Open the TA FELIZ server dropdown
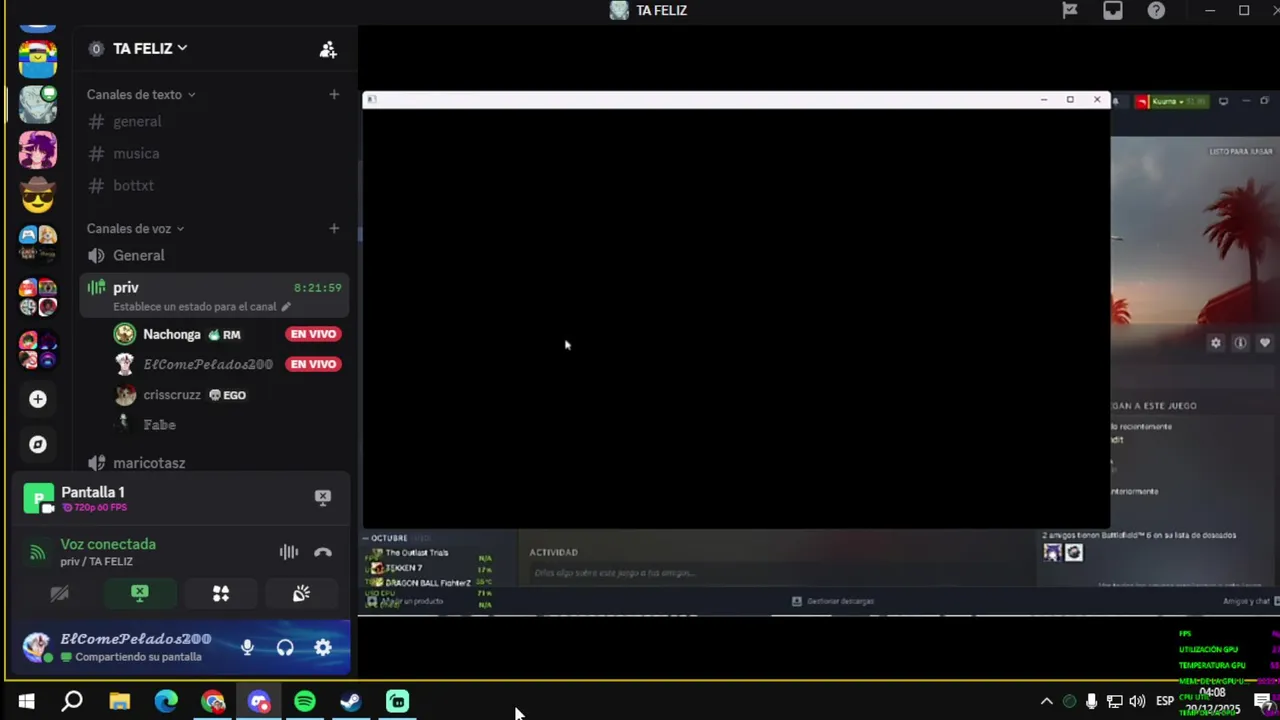The image size is (1280, 720). coord(150,48)
